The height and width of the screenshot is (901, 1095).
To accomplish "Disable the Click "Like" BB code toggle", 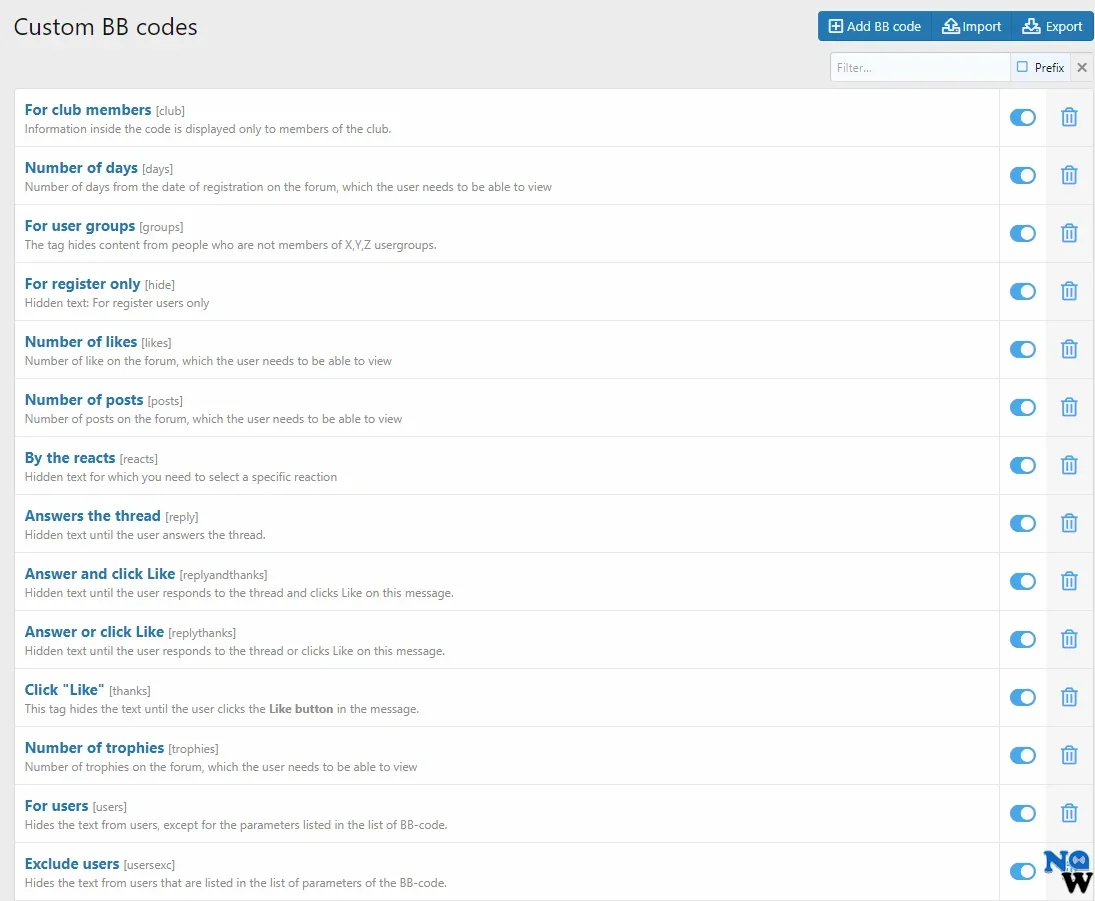I will (x=1022, y=697).
